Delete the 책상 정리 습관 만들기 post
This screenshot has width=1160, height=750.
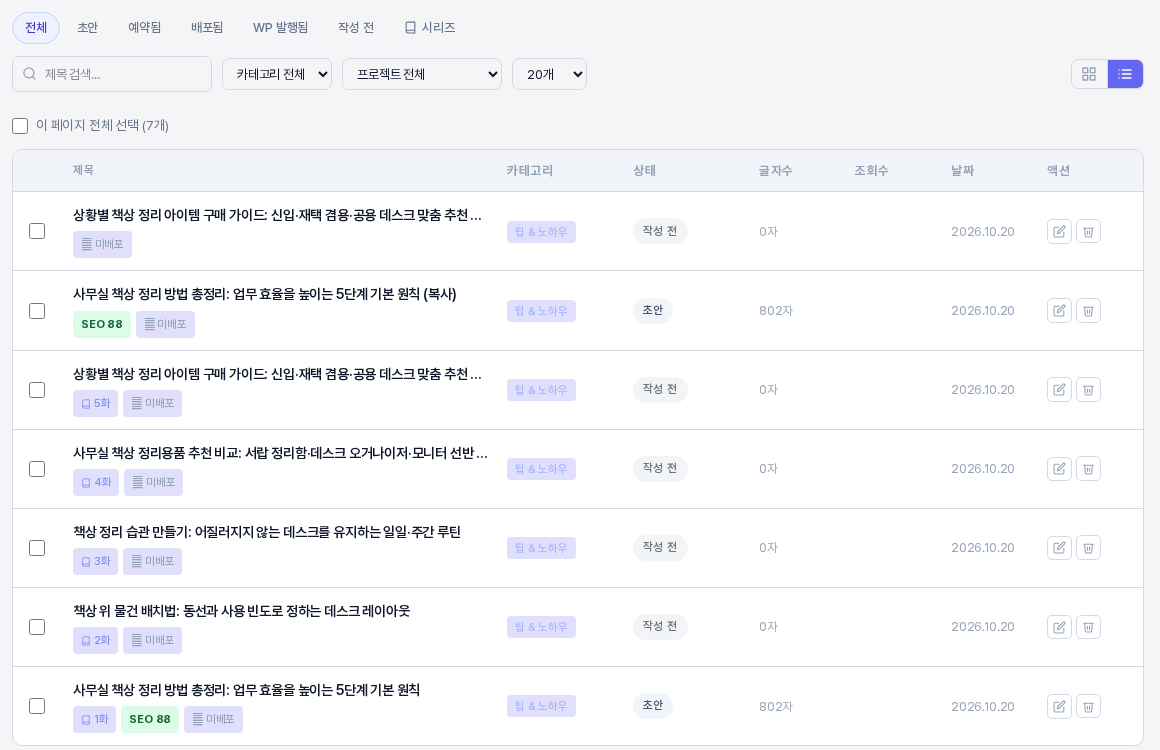click(1088, 548)
